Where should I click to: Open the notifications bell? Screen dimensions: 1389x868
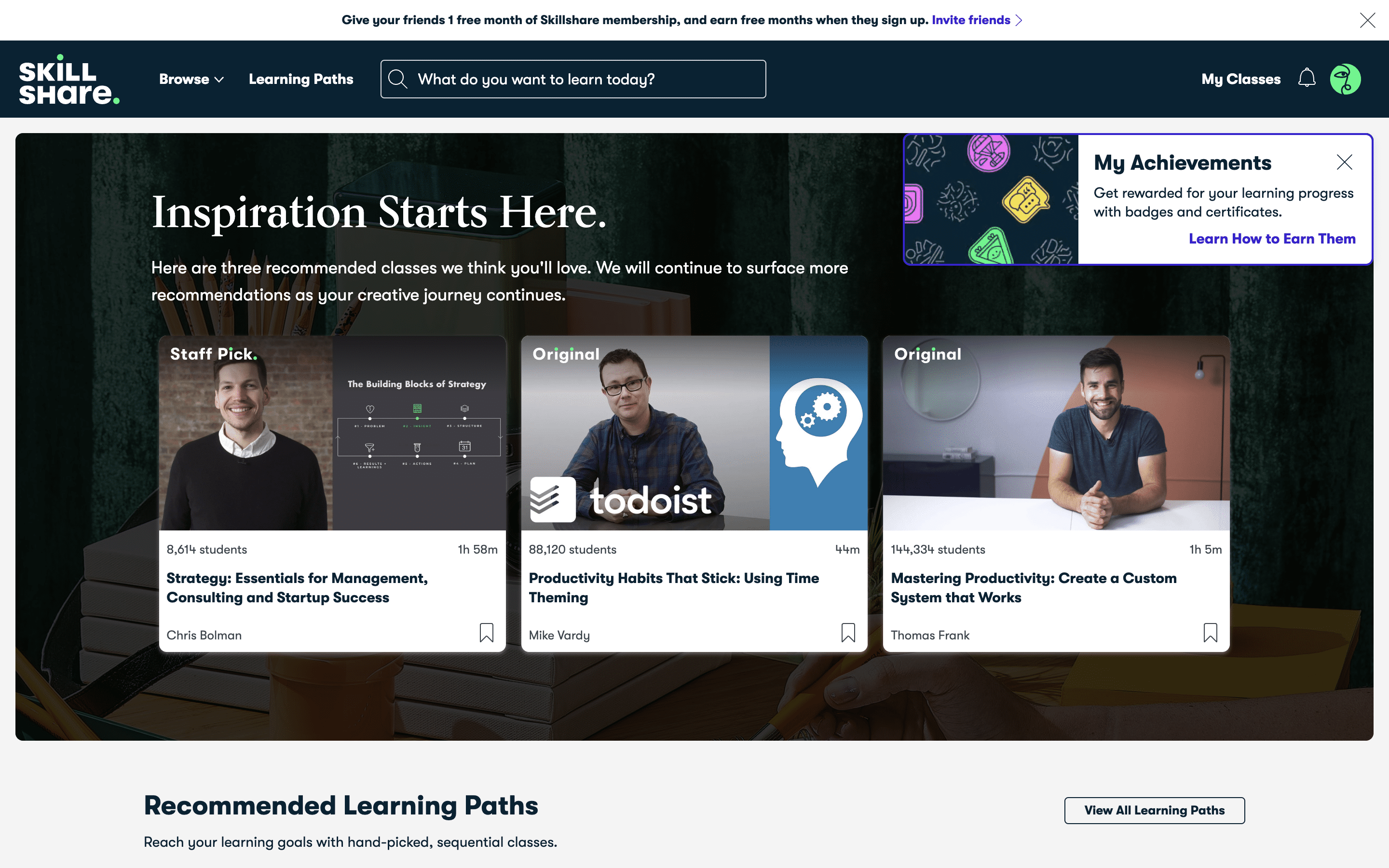point(1307,78)
